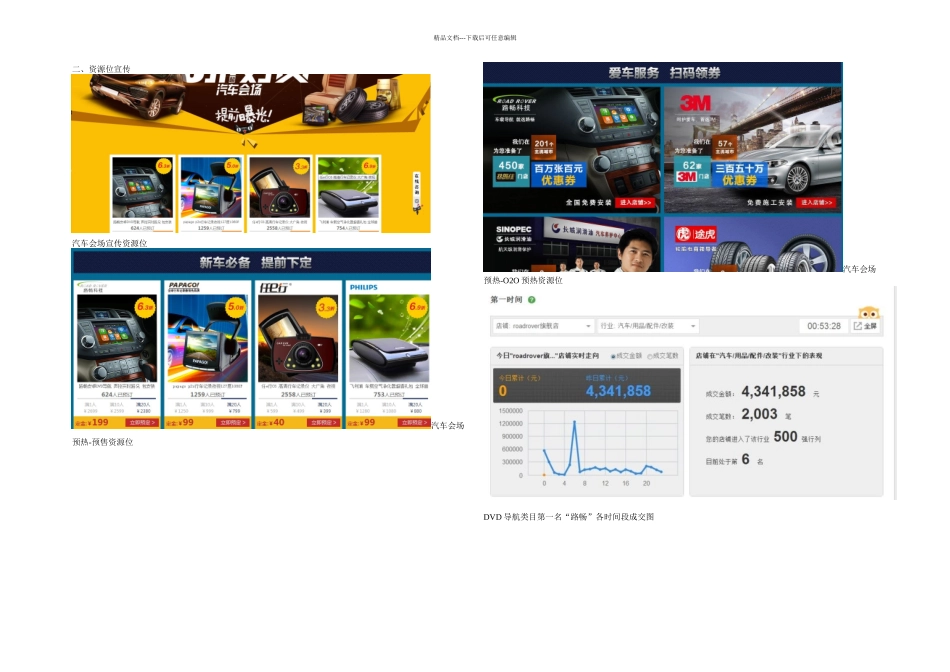
Task: Click the 2,003 transaction count value
Action: pos(759,414)
